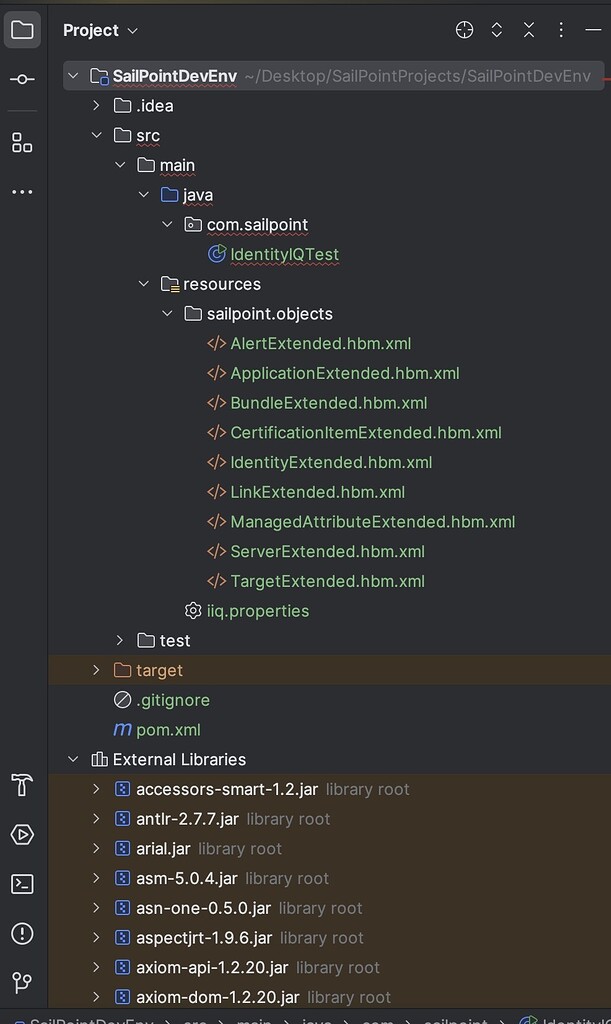Expand the target folder
Screen dimensions: 611x1024
tap(96, 670)
